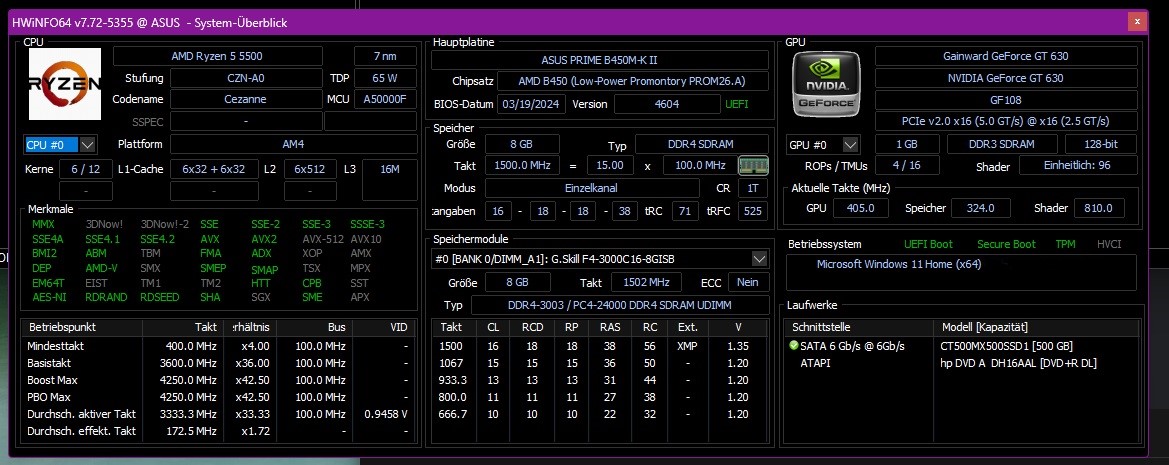
Task: Click the AMD Ryzen 5 5500 name field
Action: [x=217, y=56]
